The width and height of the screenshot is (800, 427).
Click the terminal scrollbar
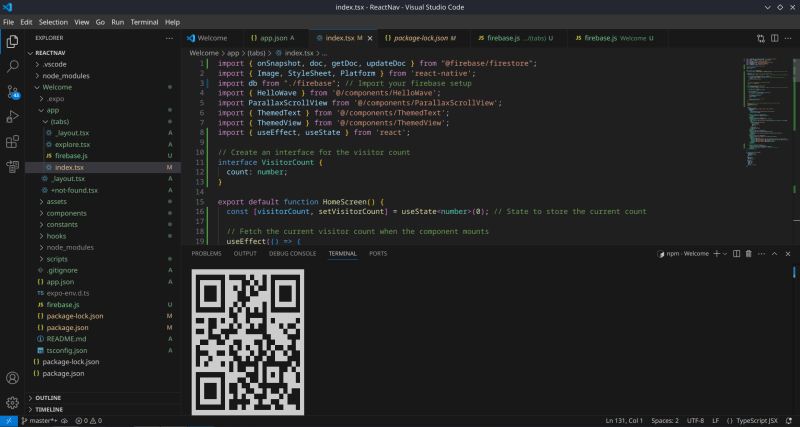[794, 272]
